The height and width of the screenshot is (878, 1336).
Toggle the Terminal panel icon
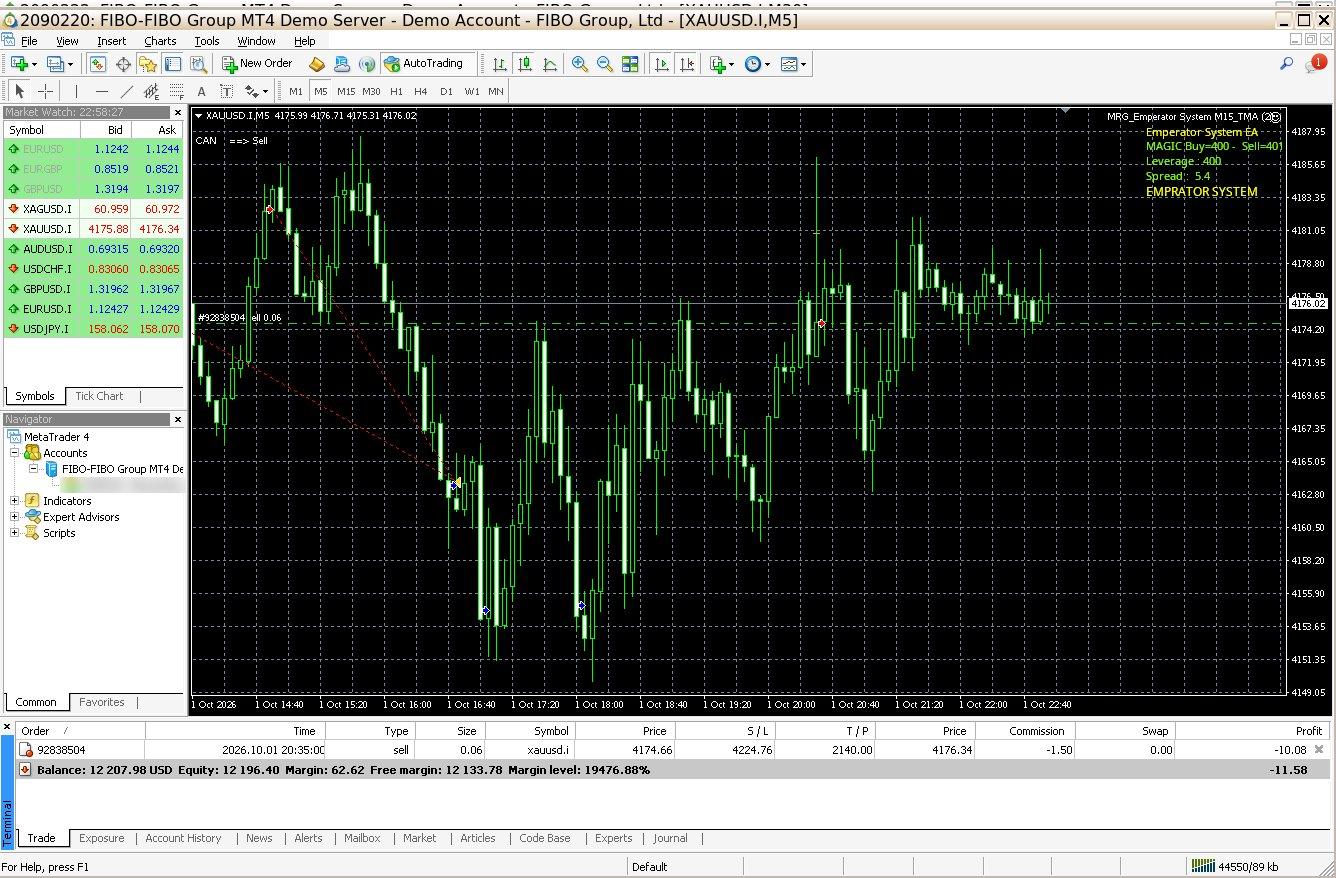click(173, 64)
